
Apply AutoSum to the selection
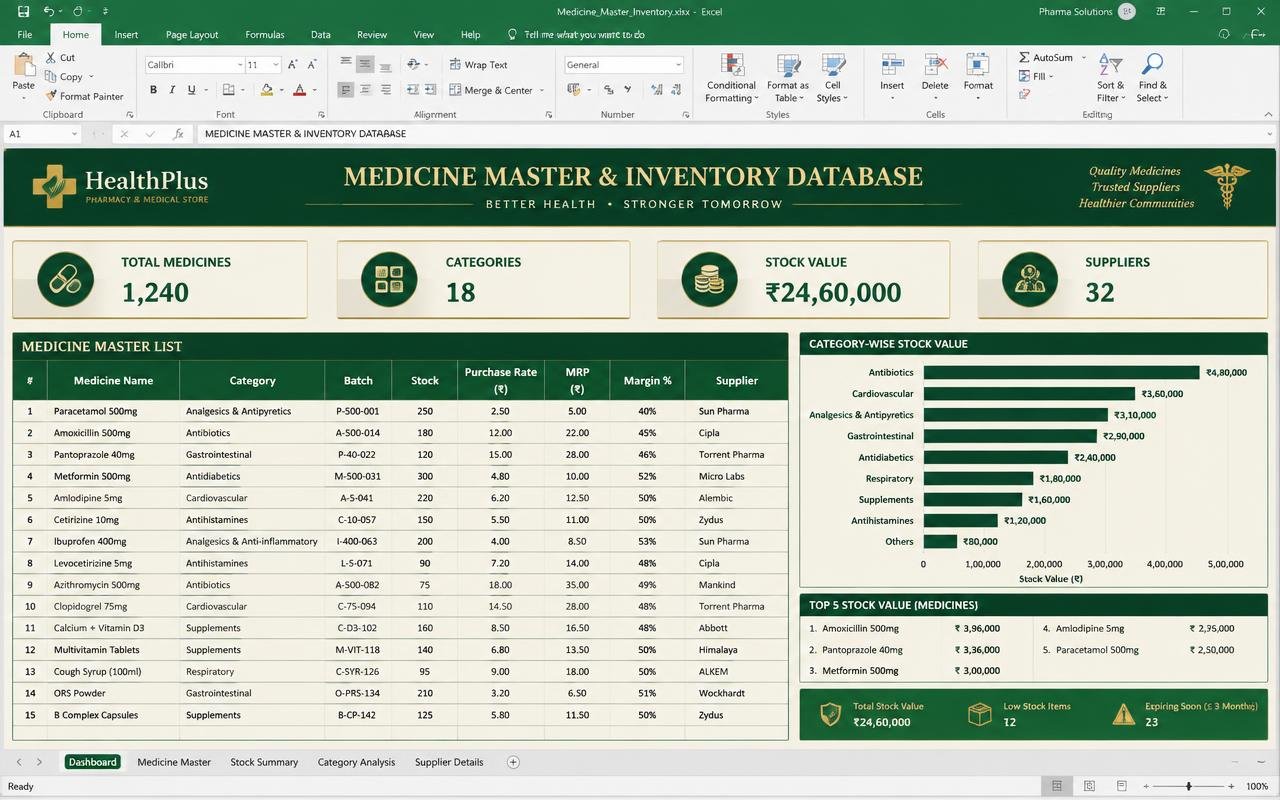(1045, 58)
